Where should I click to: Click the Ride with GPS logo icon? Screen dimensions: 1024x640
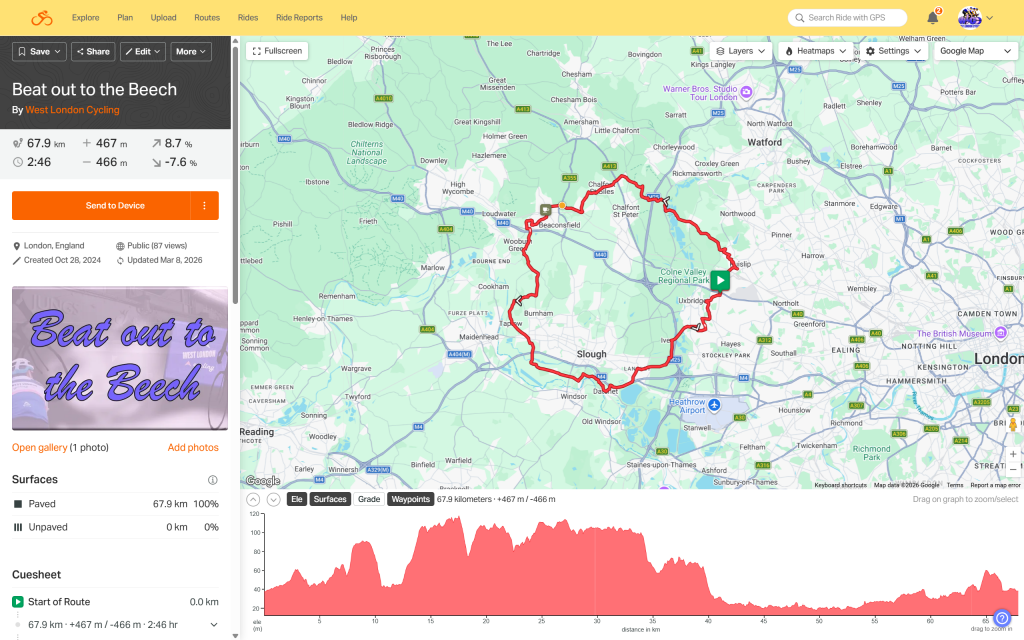(41, 18)
